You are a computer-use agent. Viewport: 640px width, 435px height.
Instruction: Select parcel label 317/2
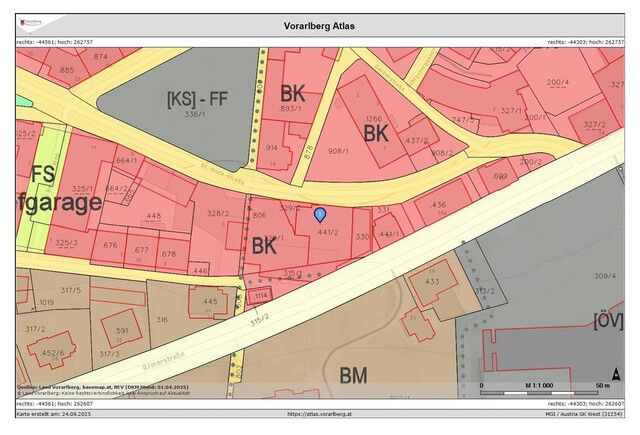[35, 329]
